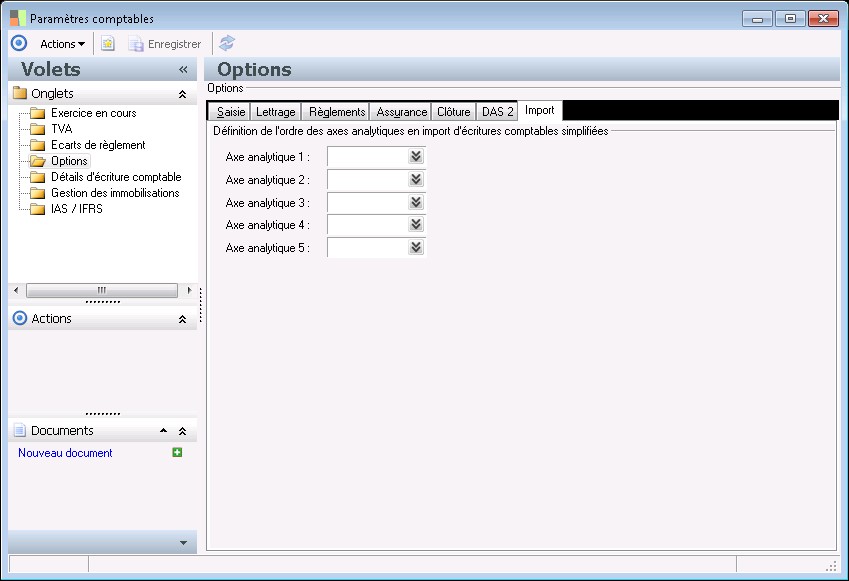This screenshot has height=581, width=849.
Task: Switch to the Lettrage tab
Action: point(276,112)
